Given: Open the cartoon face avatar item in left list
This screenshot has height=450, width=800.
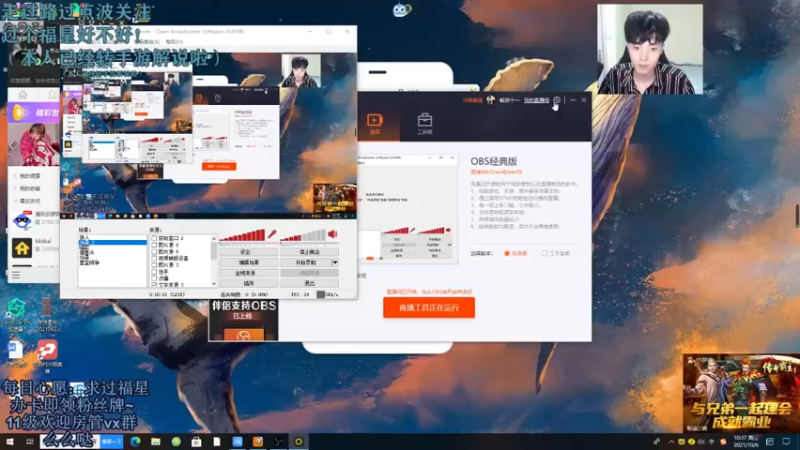Looking at the screenshot, I should [22, 221].
